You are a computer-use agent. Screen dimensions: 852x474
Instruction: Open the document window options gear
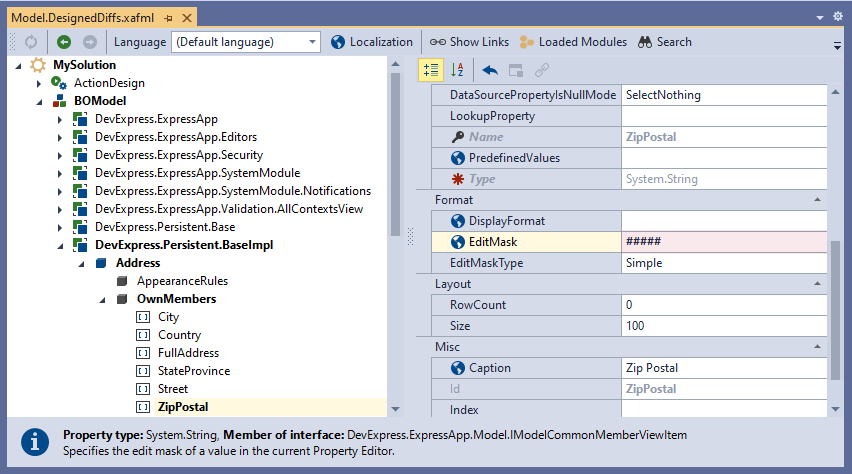[837, 17]
